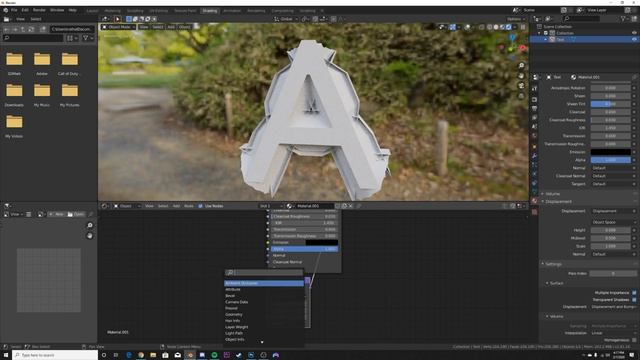The width and height of the screenshot is (640, 360).
Task: Switch to the Animation workspace tab
Action: pyautogui.click(x=232, y=11)
